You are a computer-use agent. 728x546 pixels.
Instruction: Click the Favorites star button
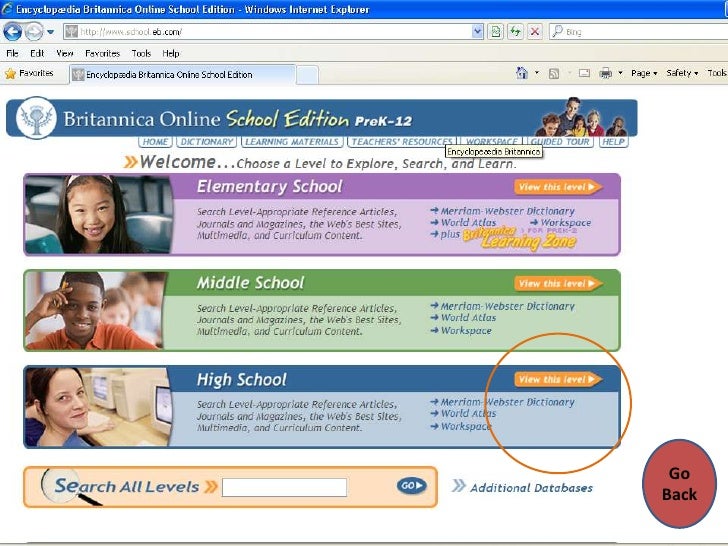[x=29, y=73]
